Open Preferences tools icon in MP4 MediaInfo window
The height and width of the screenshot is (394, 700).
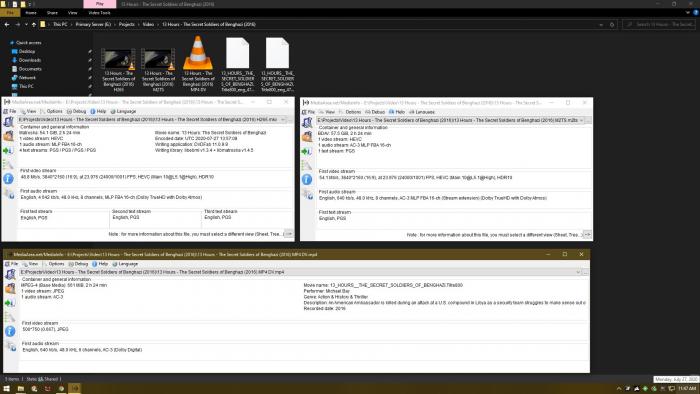(x=10, y=317)
